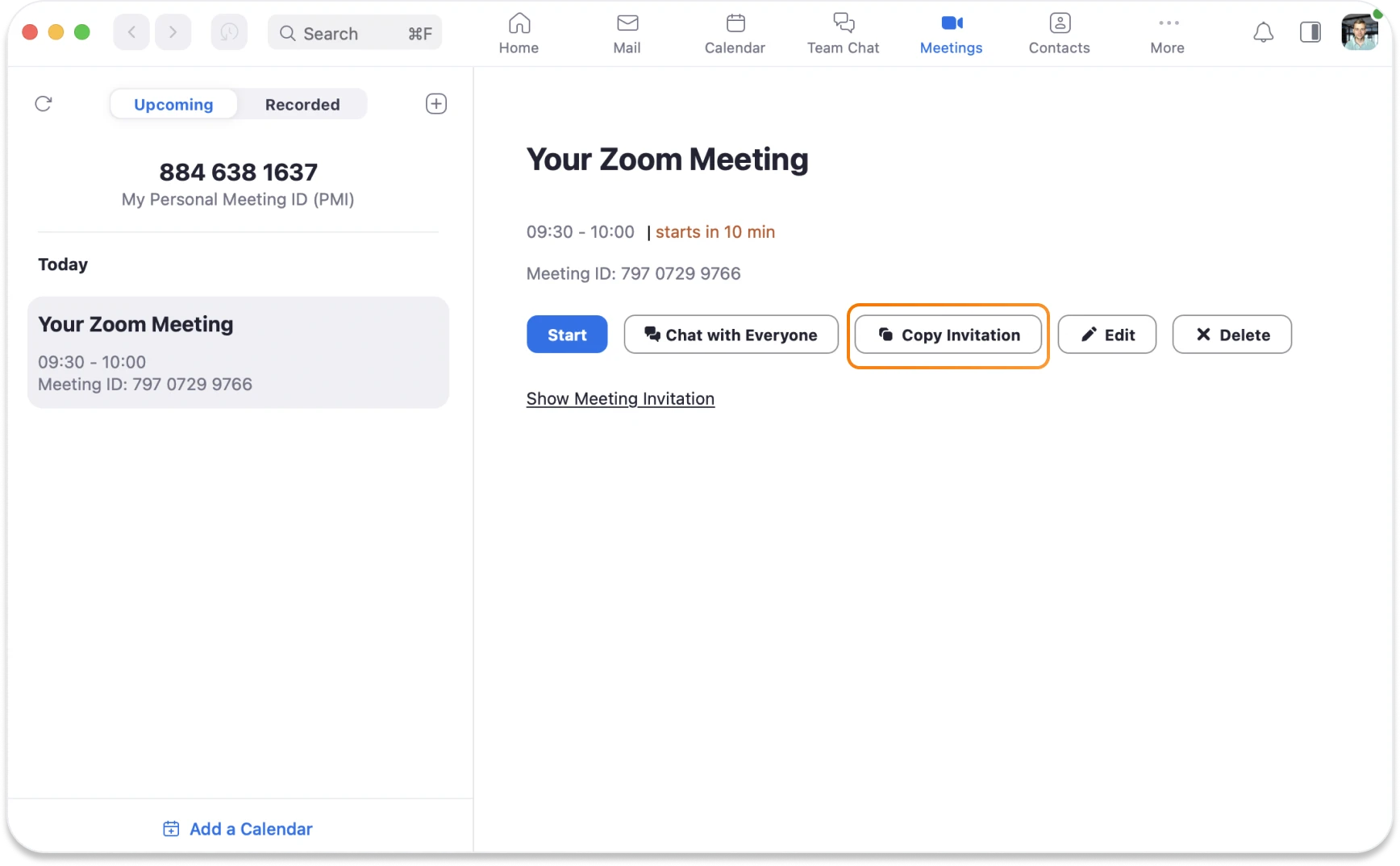This screenshot has height=866, width=1400.
Task: Open Chat with Everyone
Action: click(731, 334)
